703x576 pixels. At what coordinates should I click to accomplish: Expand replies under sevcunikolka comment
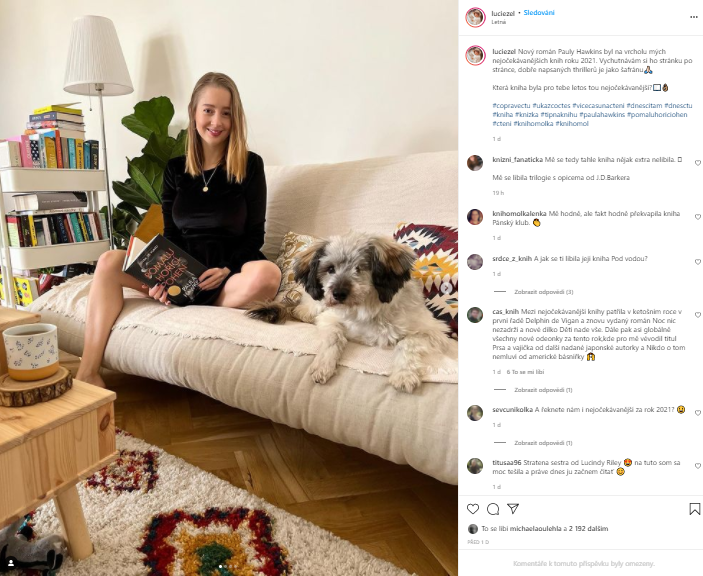tap(543, 443)
